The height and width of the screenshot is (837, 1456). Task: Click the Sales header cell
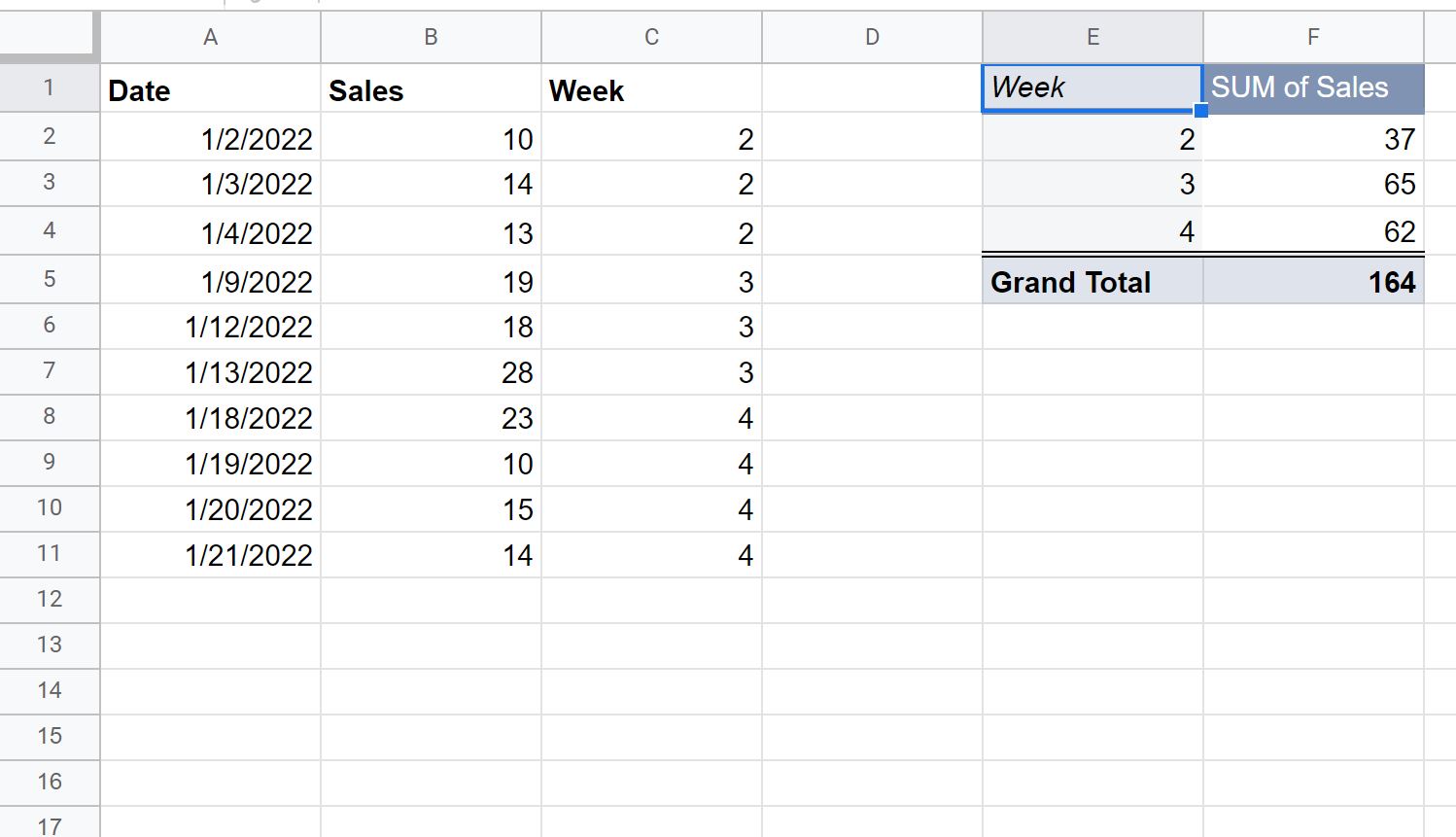pyautogui.click(x=431, y=88)
